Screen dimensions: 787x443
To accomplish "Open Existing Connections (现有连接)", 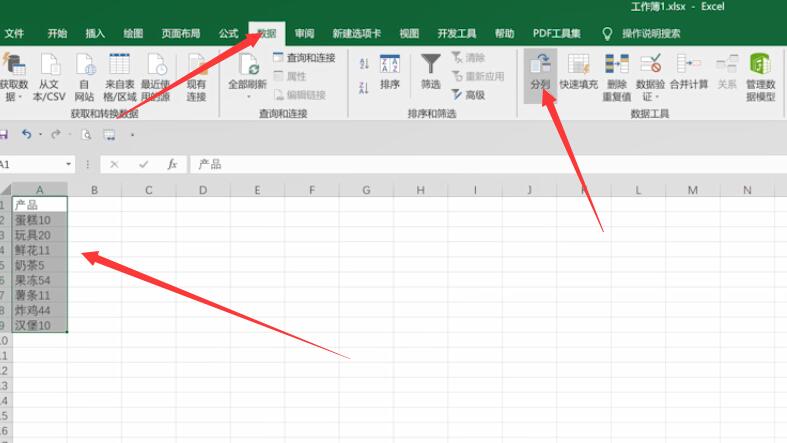I will click(x=196, y=76).
